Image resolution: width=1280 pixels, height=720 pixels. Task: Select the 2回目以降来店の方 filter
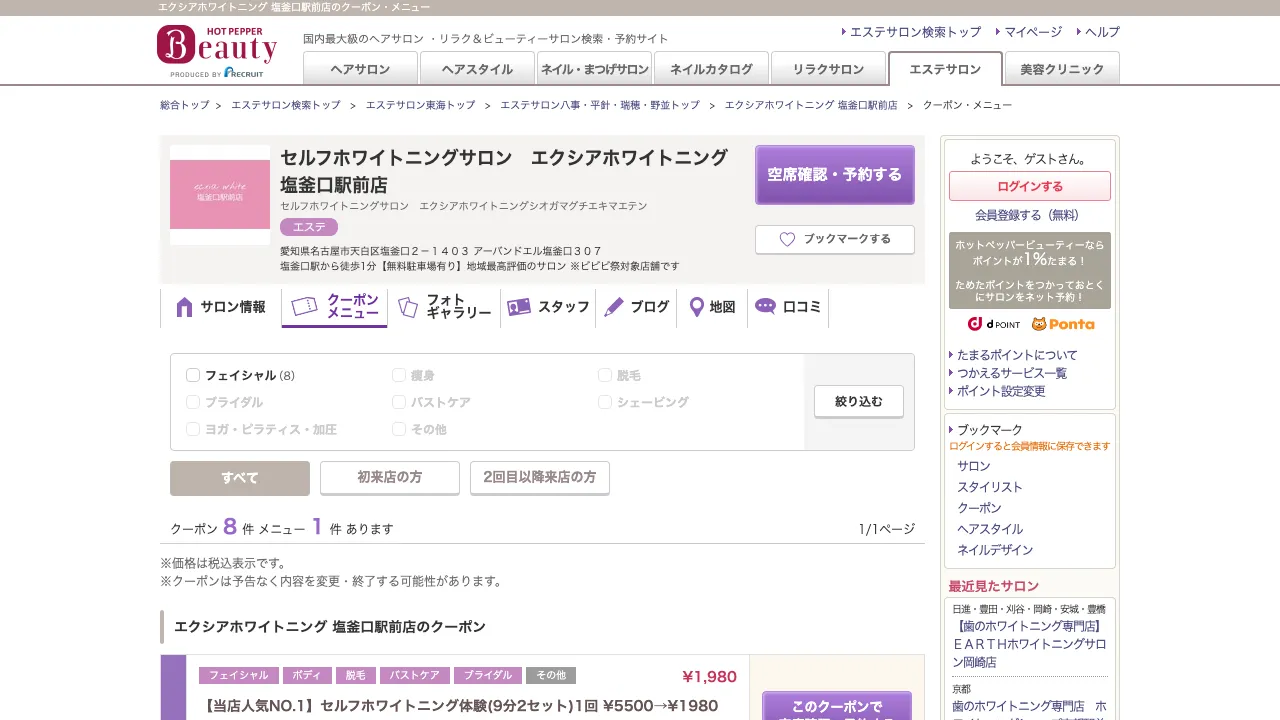(540, 478)
